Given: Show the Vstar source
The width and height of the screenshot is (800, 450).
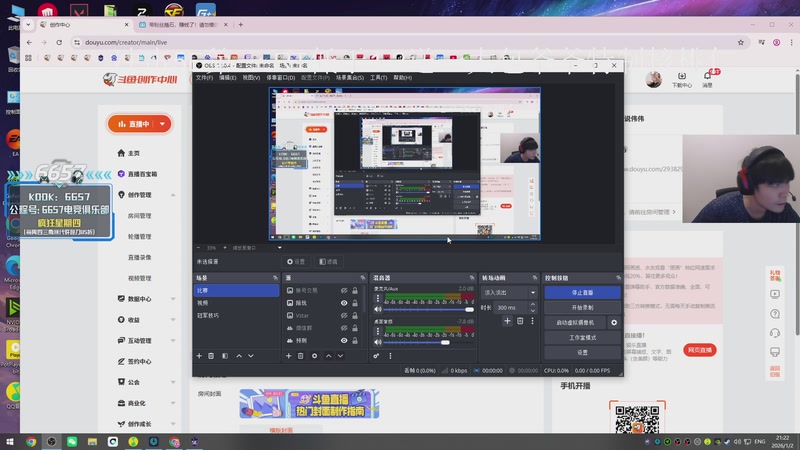Looking at the screenshot, I should (344, 315).
